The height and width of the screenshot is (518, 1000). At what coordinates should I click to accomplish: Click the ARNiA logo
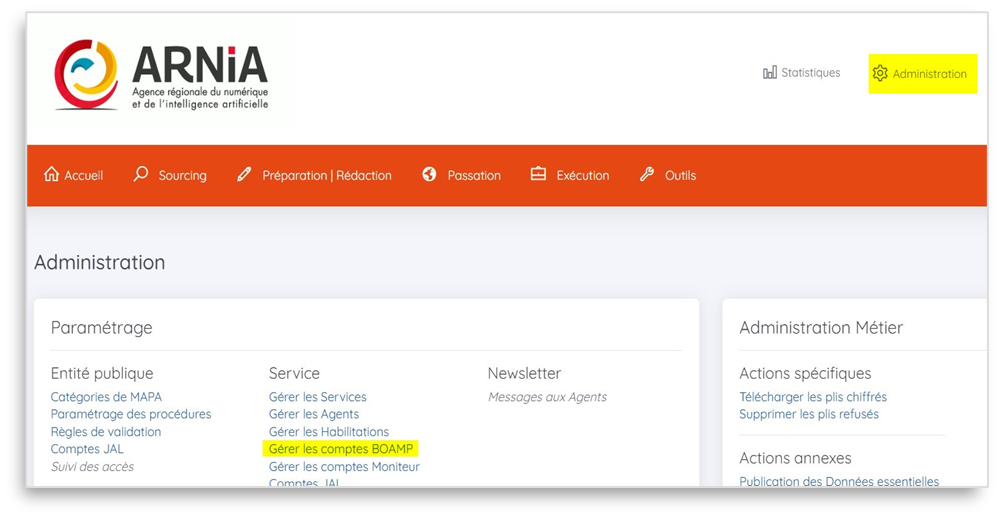coord(161,75)
